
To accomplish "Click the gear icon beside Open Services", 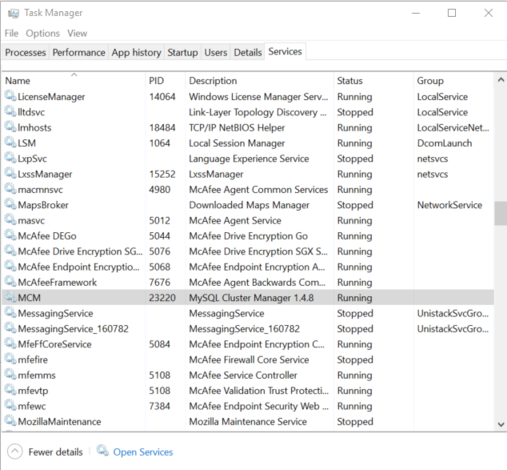I will click(103, 451).
